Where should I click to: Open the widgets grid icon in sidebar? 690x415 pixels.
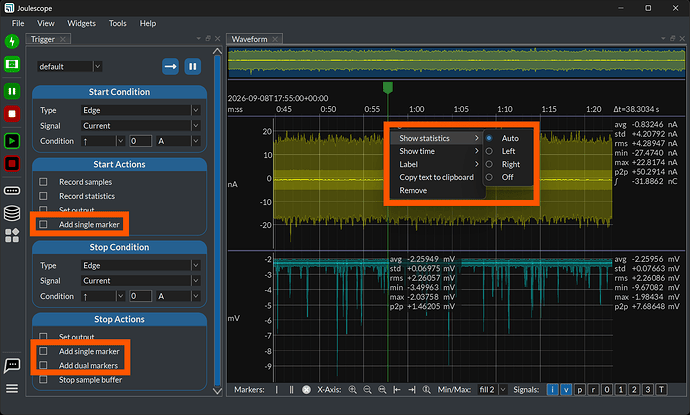point(12,235)
